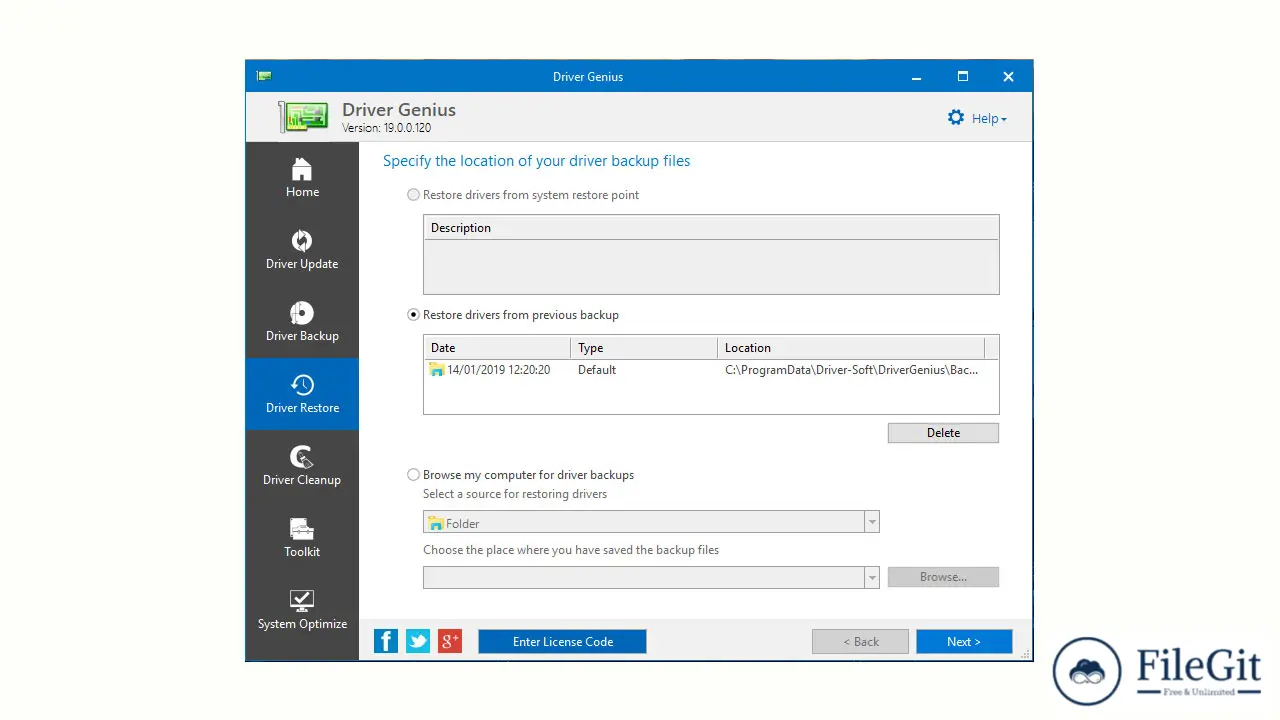Click the Folder source combo box field

[644, 522]
